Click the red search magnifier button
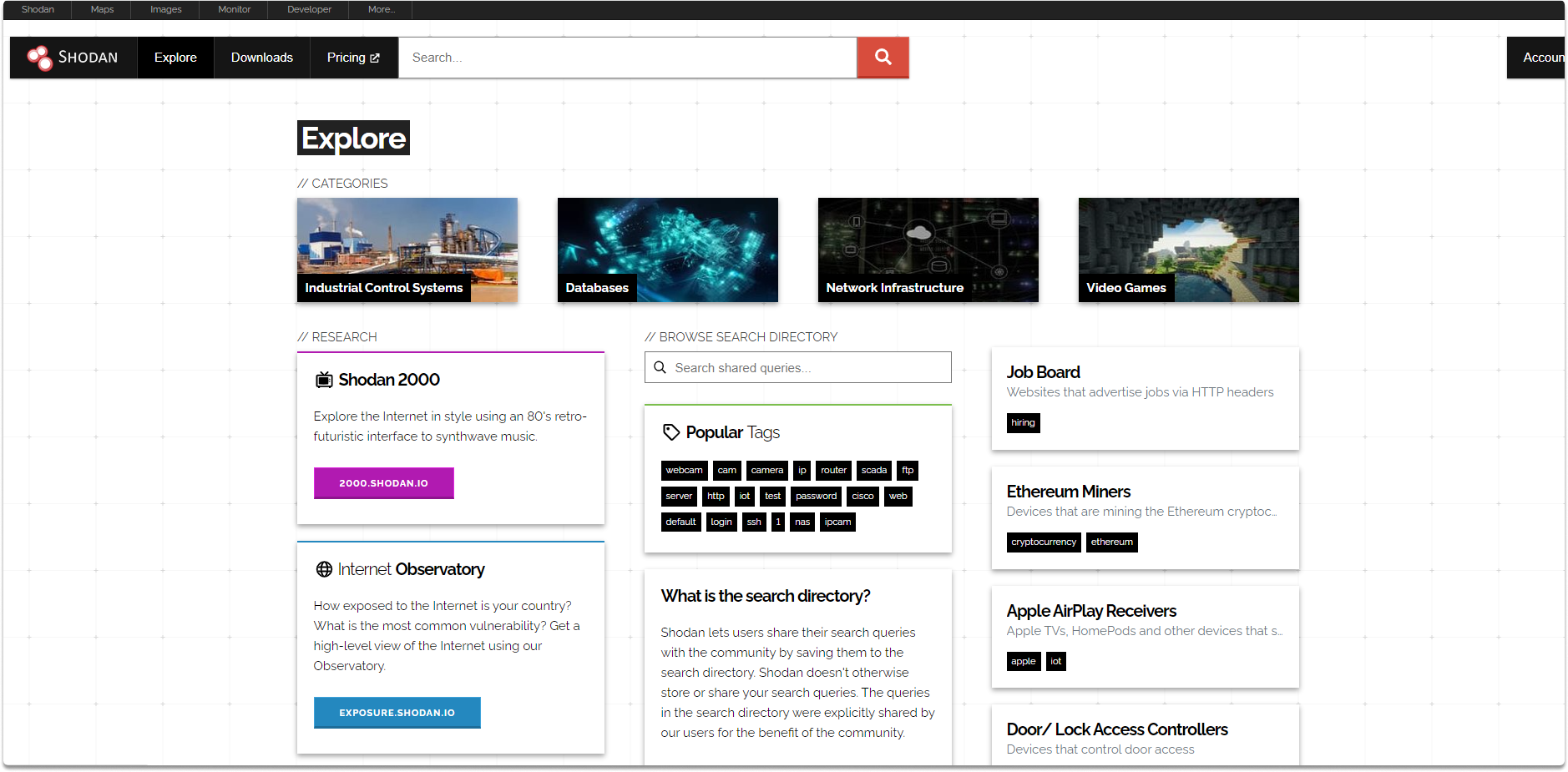This screenshot has height=772, width=1568. pyautogui.click(x=883, y=58)
